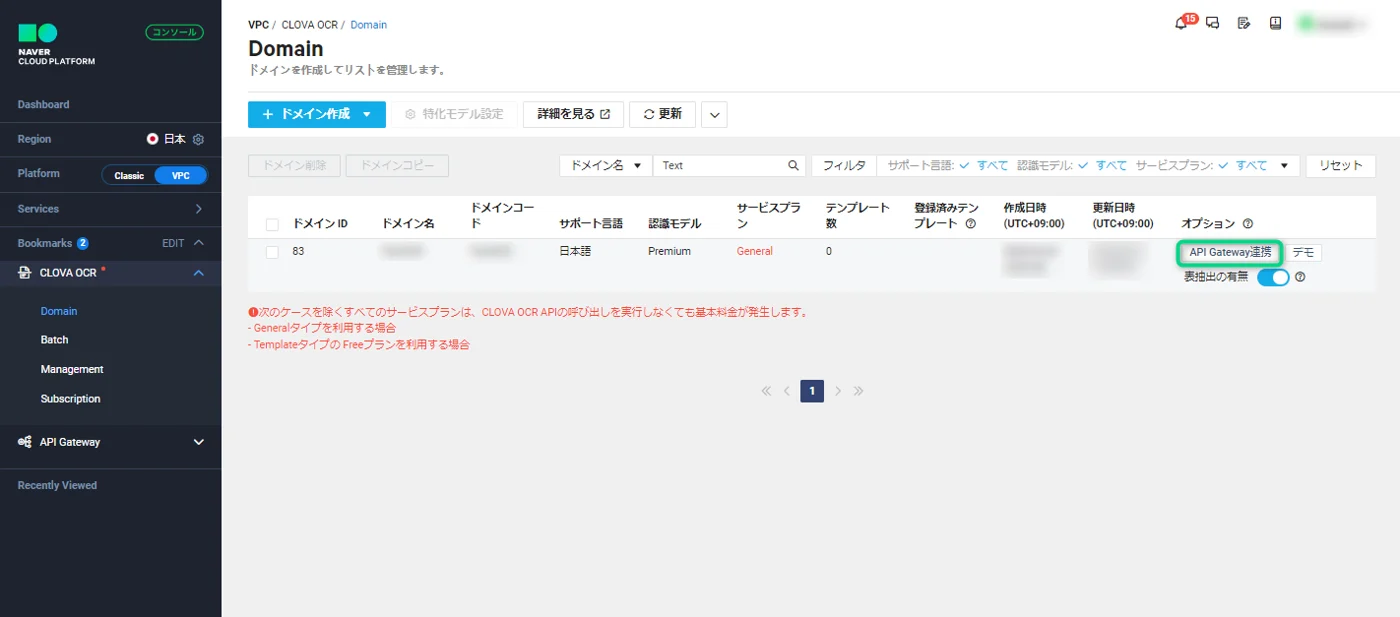Screen dimensions: 1400x617
Task: Open the user guide book icon
Action: 1275,24
